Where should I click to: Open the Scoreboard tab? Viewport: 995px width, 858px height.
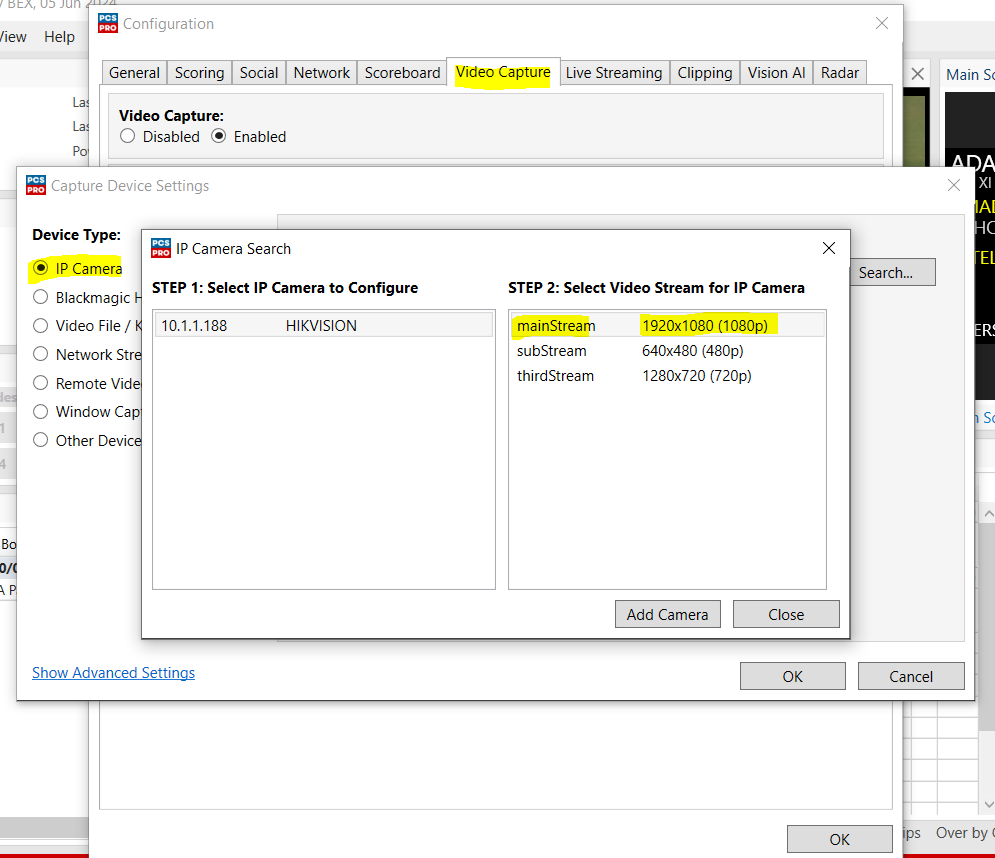(402, 73)
